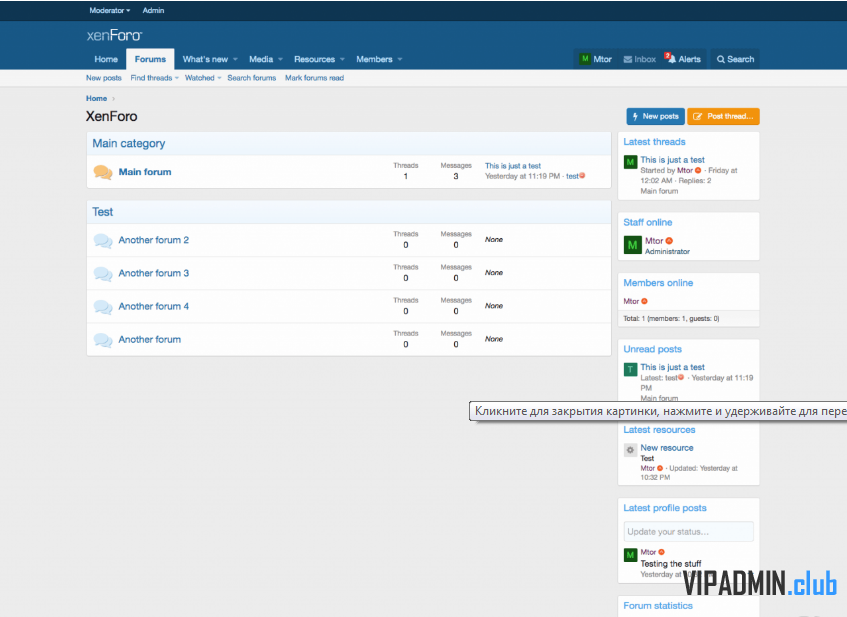Viewport: 847px width, 617px height.
Task: Open the Another forum 3 link
Action: 153,273
